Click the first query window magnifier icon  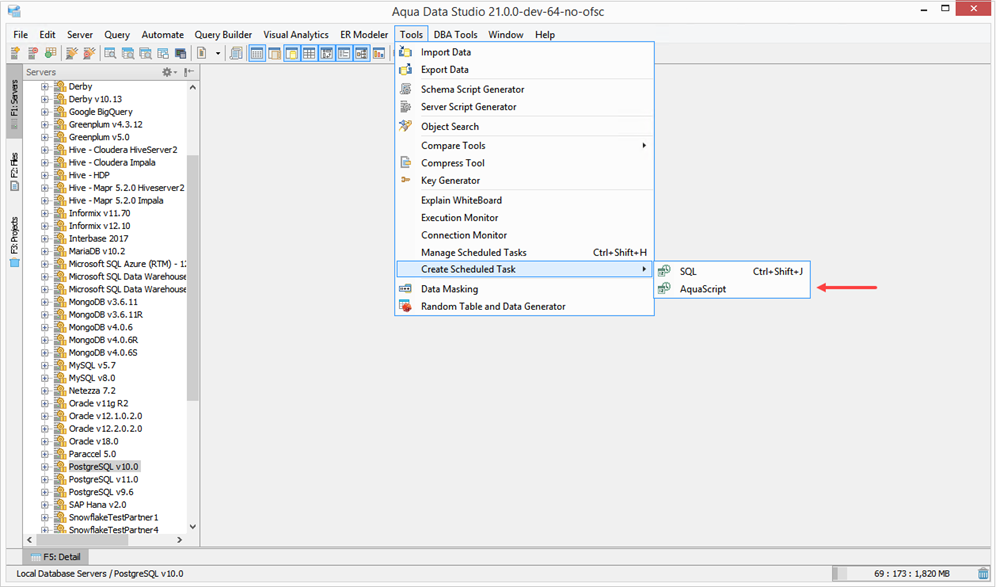coord(110,53)
